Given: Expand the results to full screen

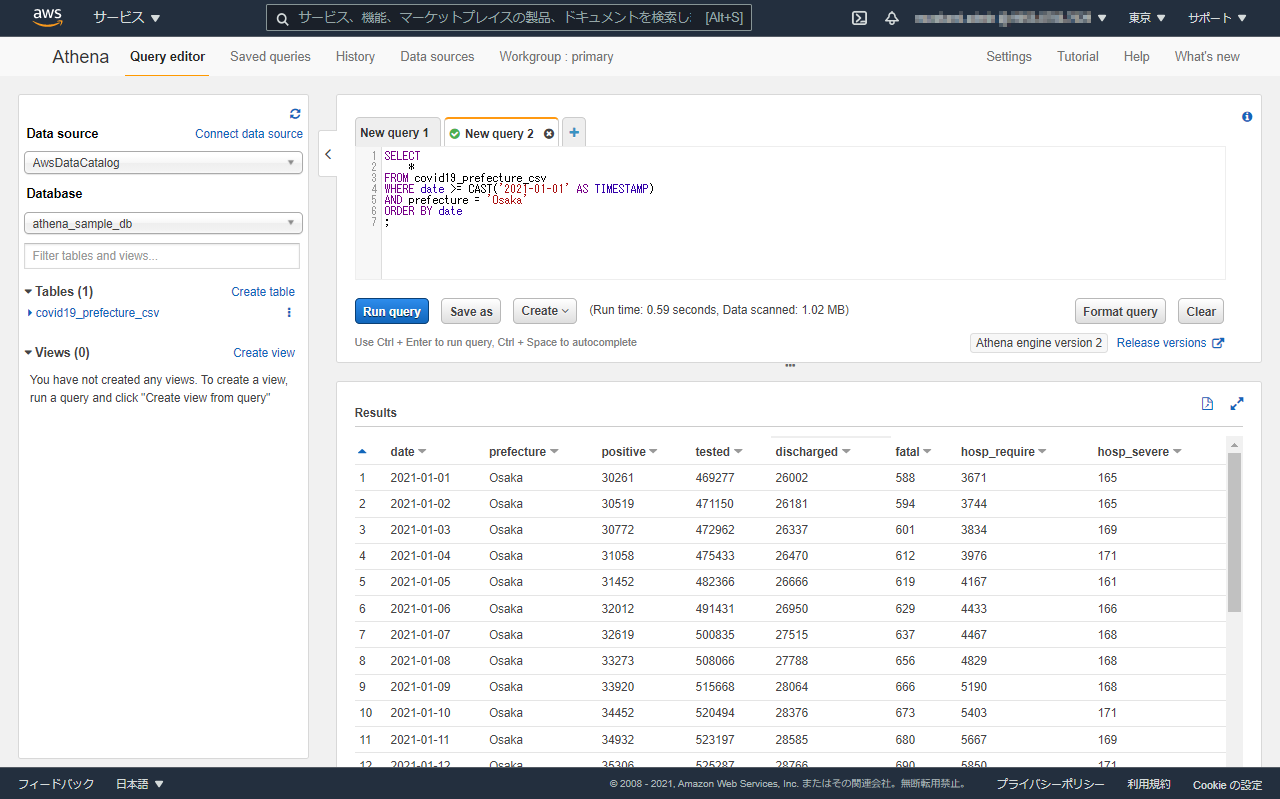Looking at the screenshot, I should pos(1237,404).
